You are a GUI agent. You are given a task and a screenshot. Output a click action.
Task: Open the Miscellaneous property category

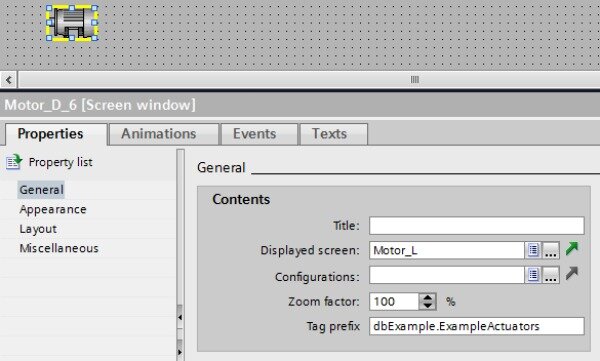[x=59, y=248]
